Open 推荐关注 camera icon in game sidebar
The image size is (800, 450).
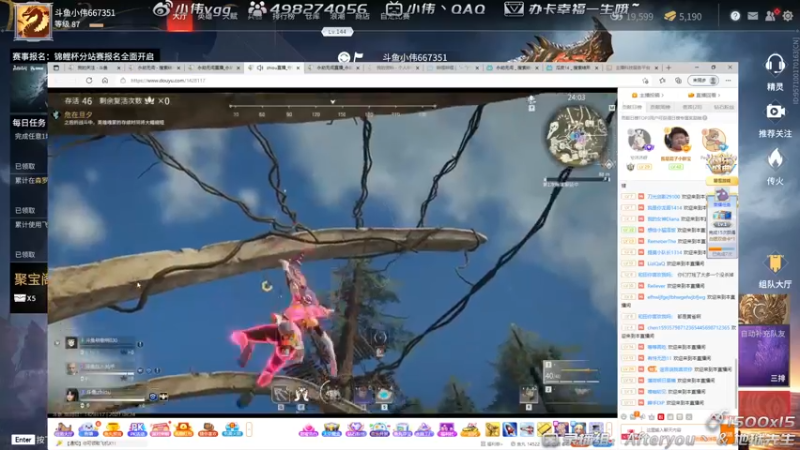point(775,112)
